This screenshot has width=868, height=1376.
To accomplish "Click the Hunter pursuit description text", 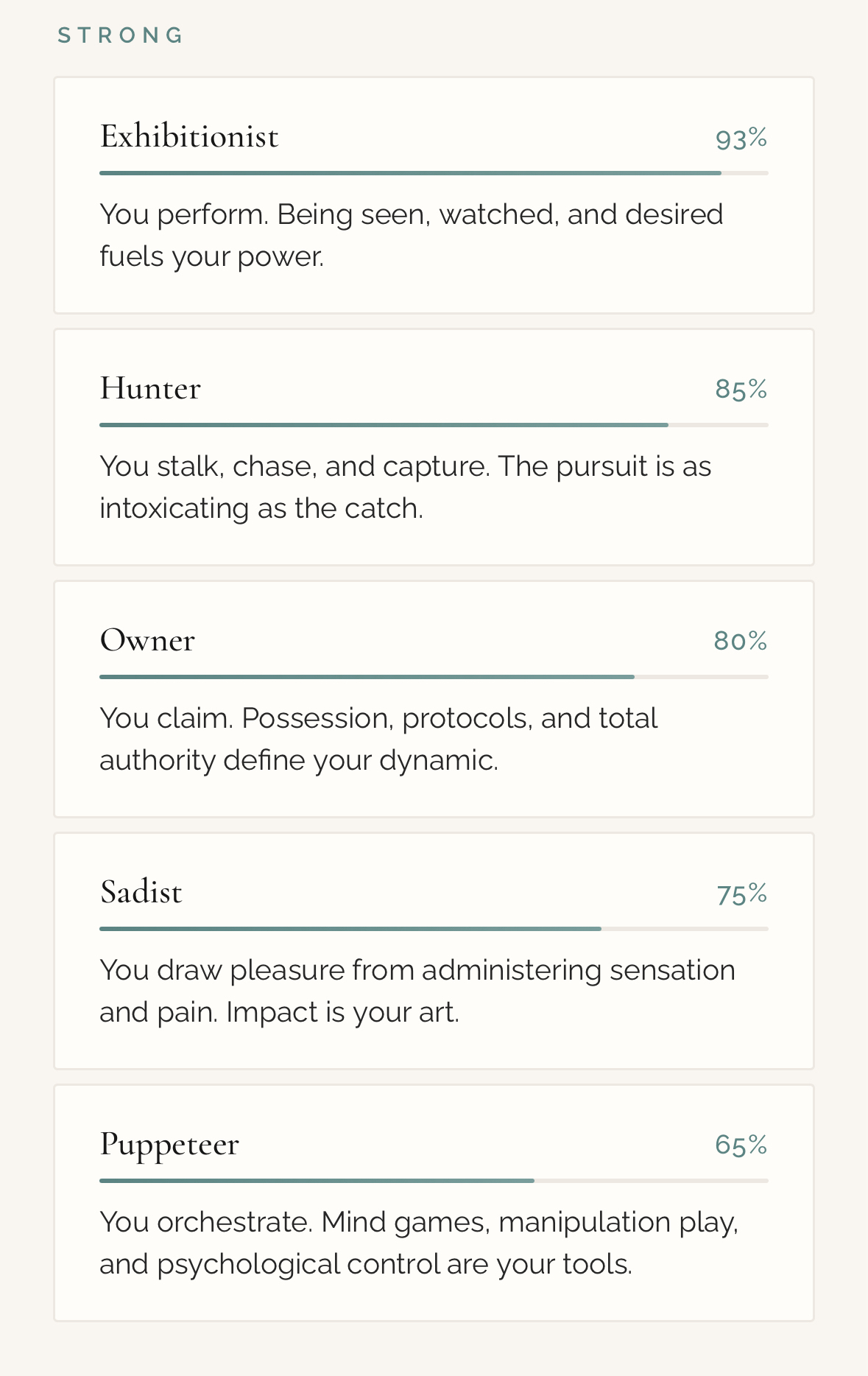I will [x=405, y=487].
